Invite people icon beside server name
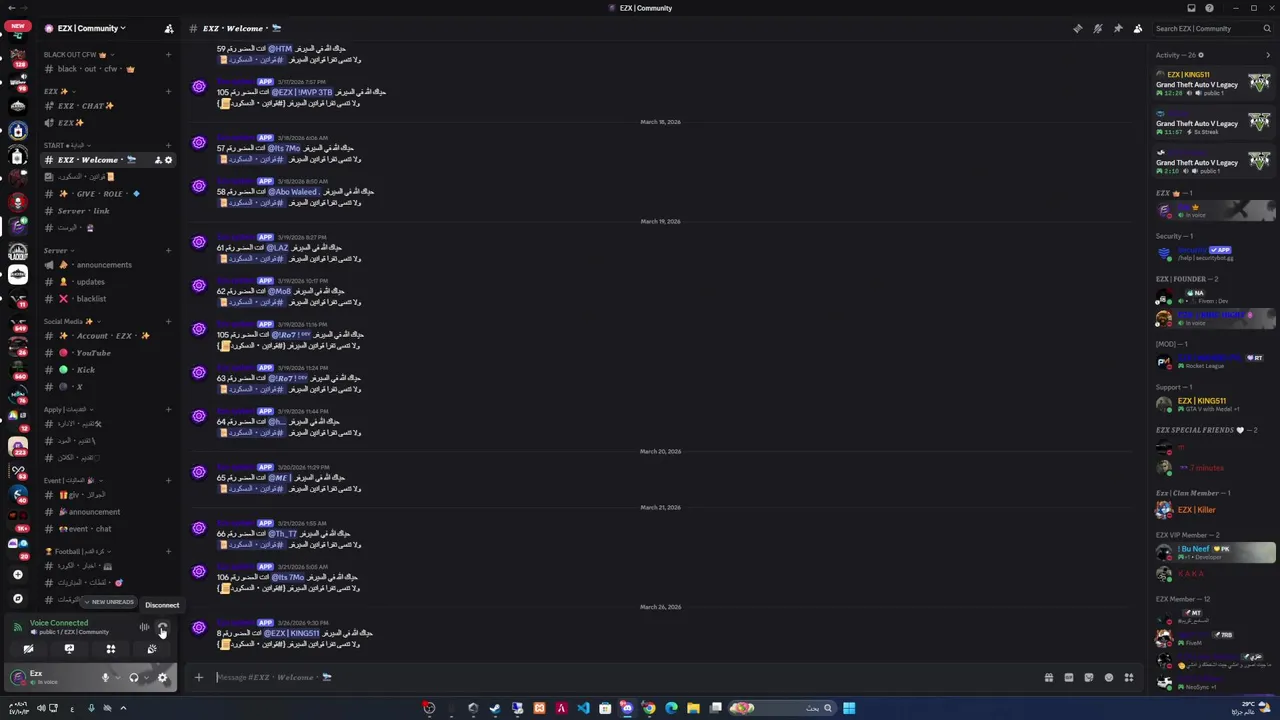The image size is (1280, 720). click(169, 28)
